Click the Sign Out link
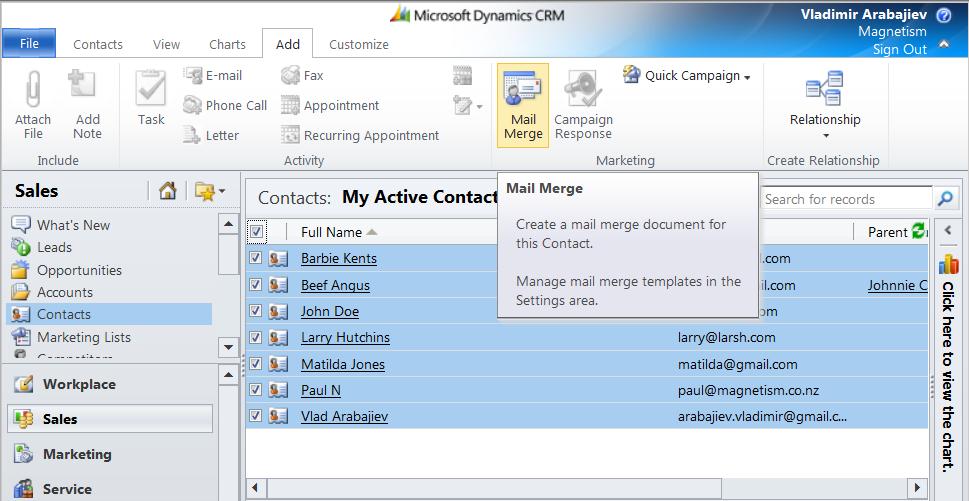Viewport: 969px width, 501px height. point(899,49)
